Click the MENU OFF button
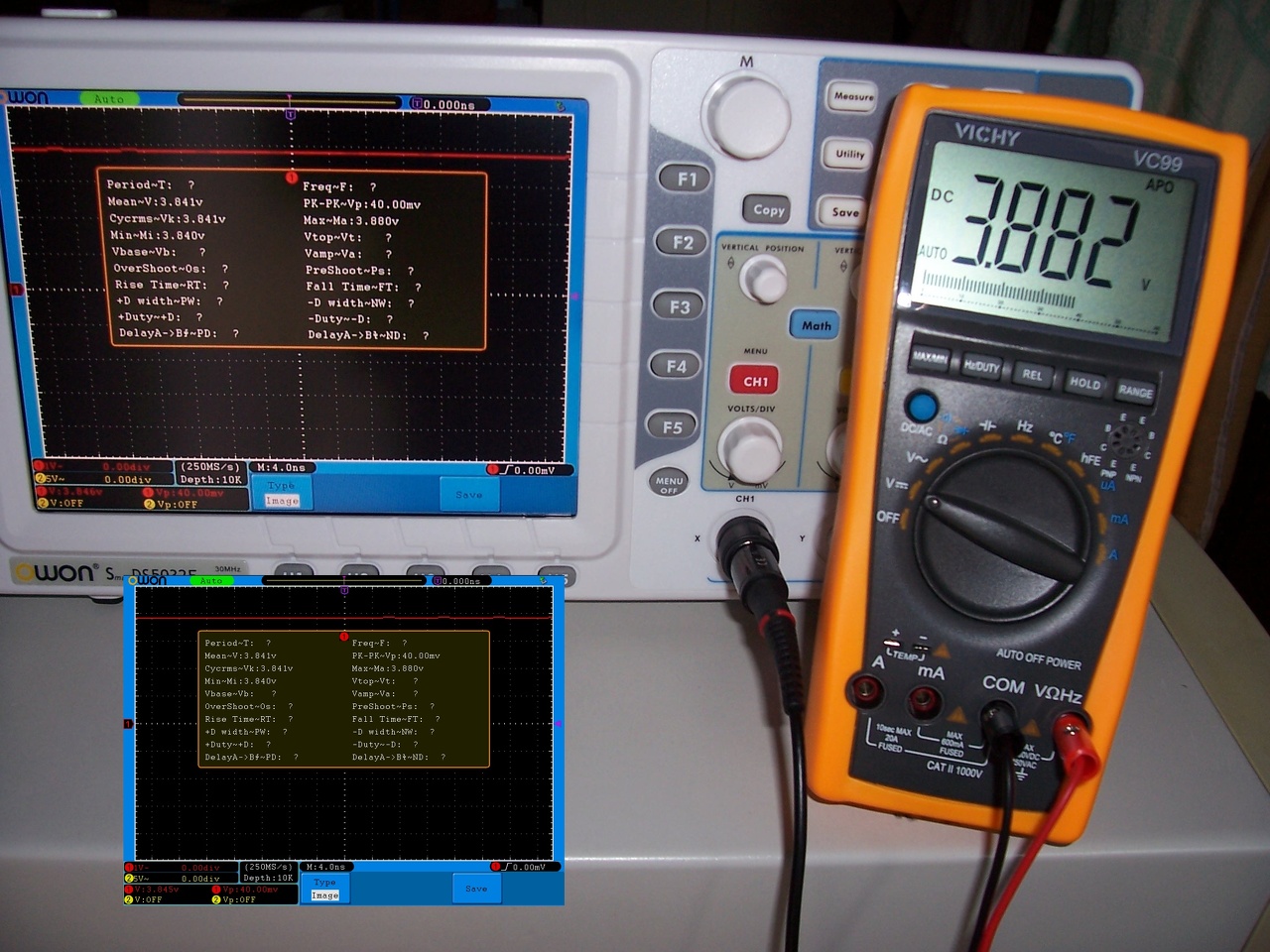This screenshot has height=952, width=1270. point(670,484)
